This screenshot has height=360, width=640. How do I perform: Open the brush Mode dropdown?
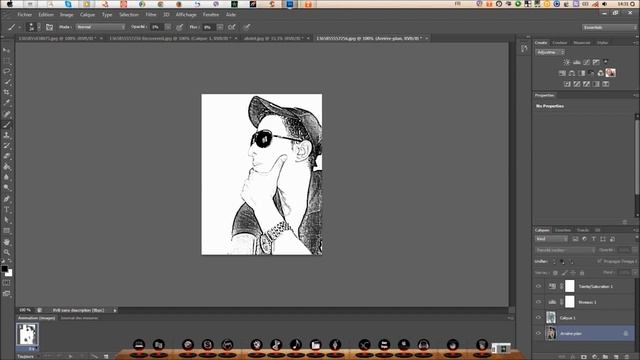click(x=100, y=27)
